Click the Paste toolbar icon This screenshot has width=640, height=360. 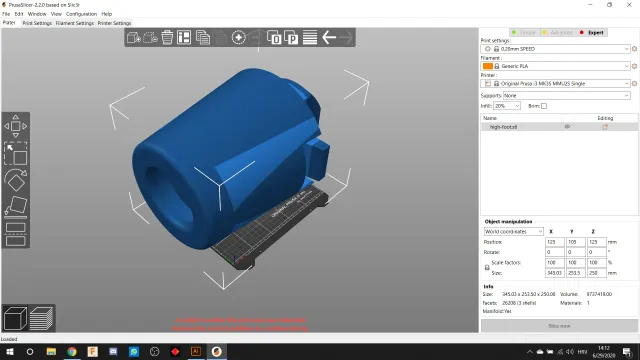point(220,38)
